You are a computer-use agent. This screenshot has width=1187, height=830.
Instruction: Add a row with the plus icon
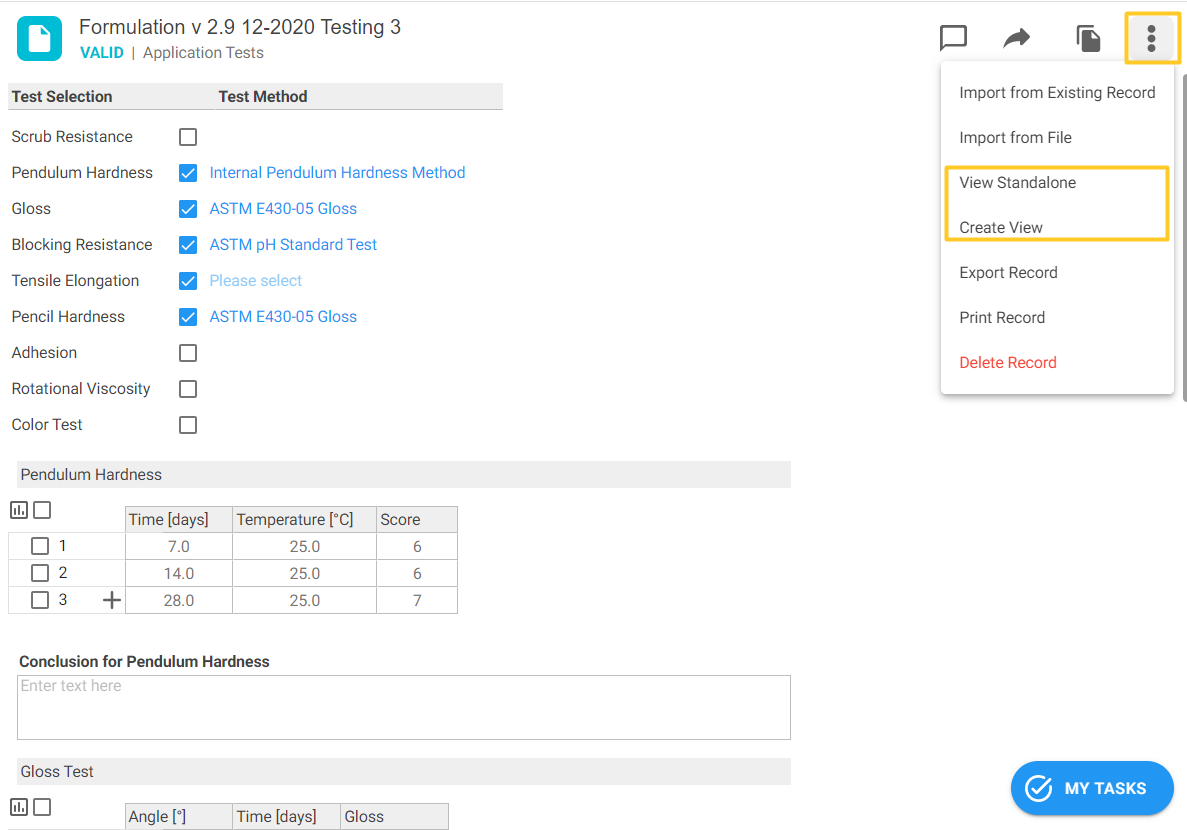(x=111, y=601)
